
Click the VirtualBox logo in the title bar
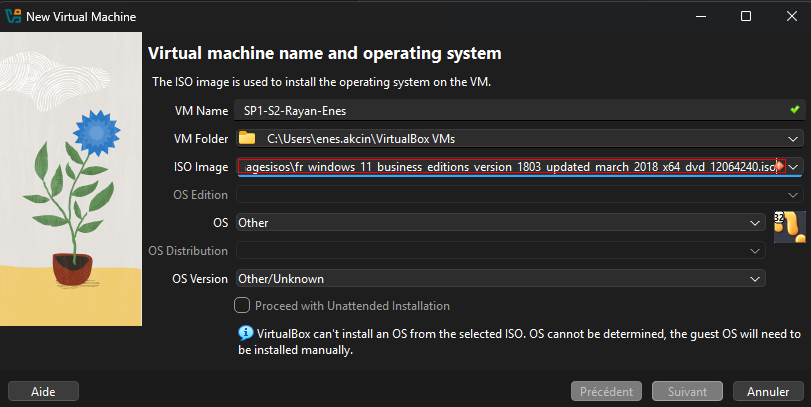click(14, 16)
